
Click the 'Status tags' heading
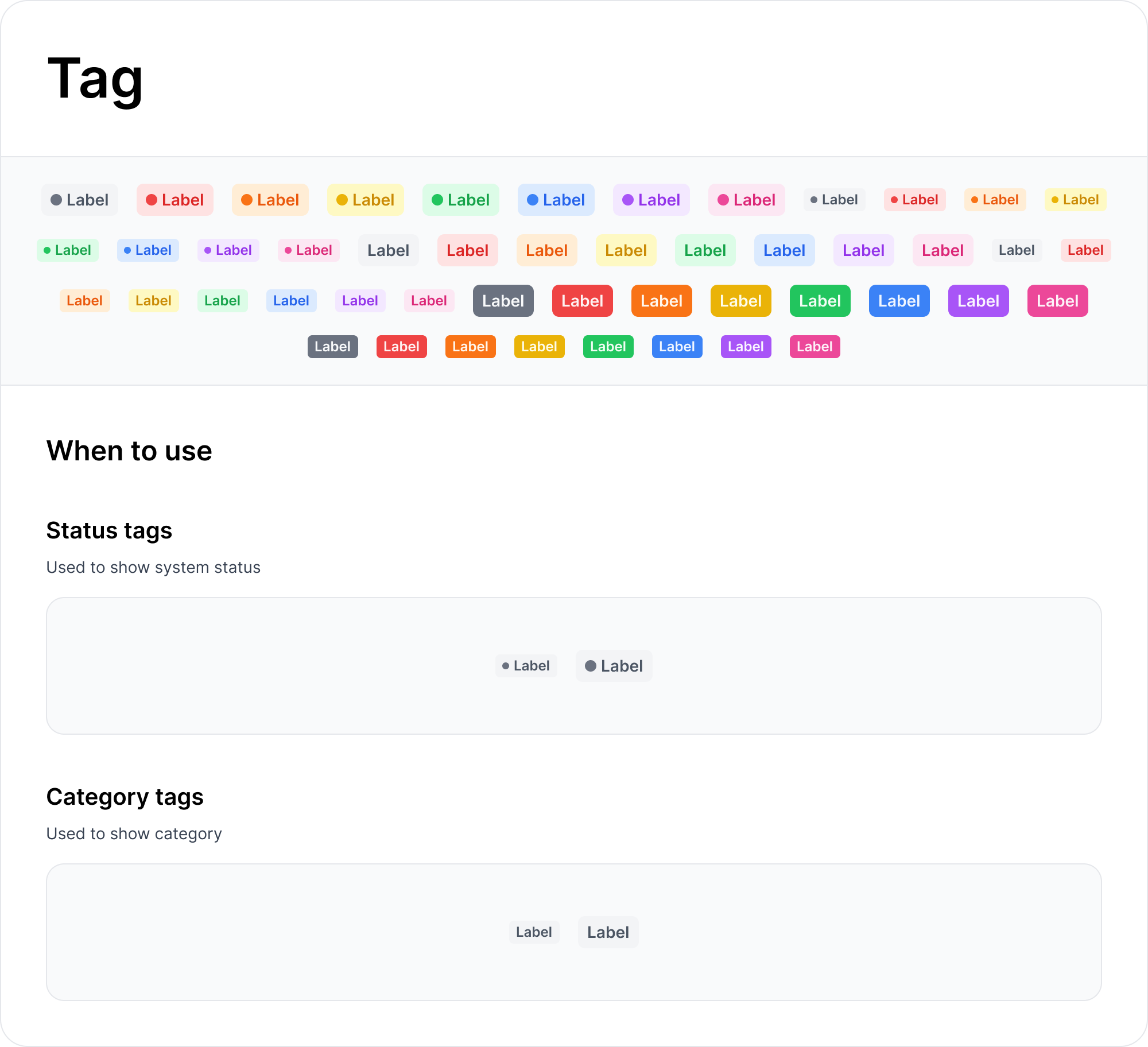pyautogui.click(x=109, y=531)
